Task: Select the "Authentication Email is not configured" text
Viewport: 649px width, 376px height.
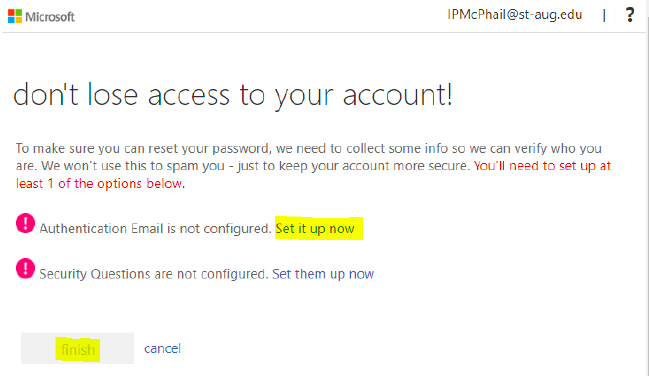Action: pyautogui.click(x=155, y=229)
